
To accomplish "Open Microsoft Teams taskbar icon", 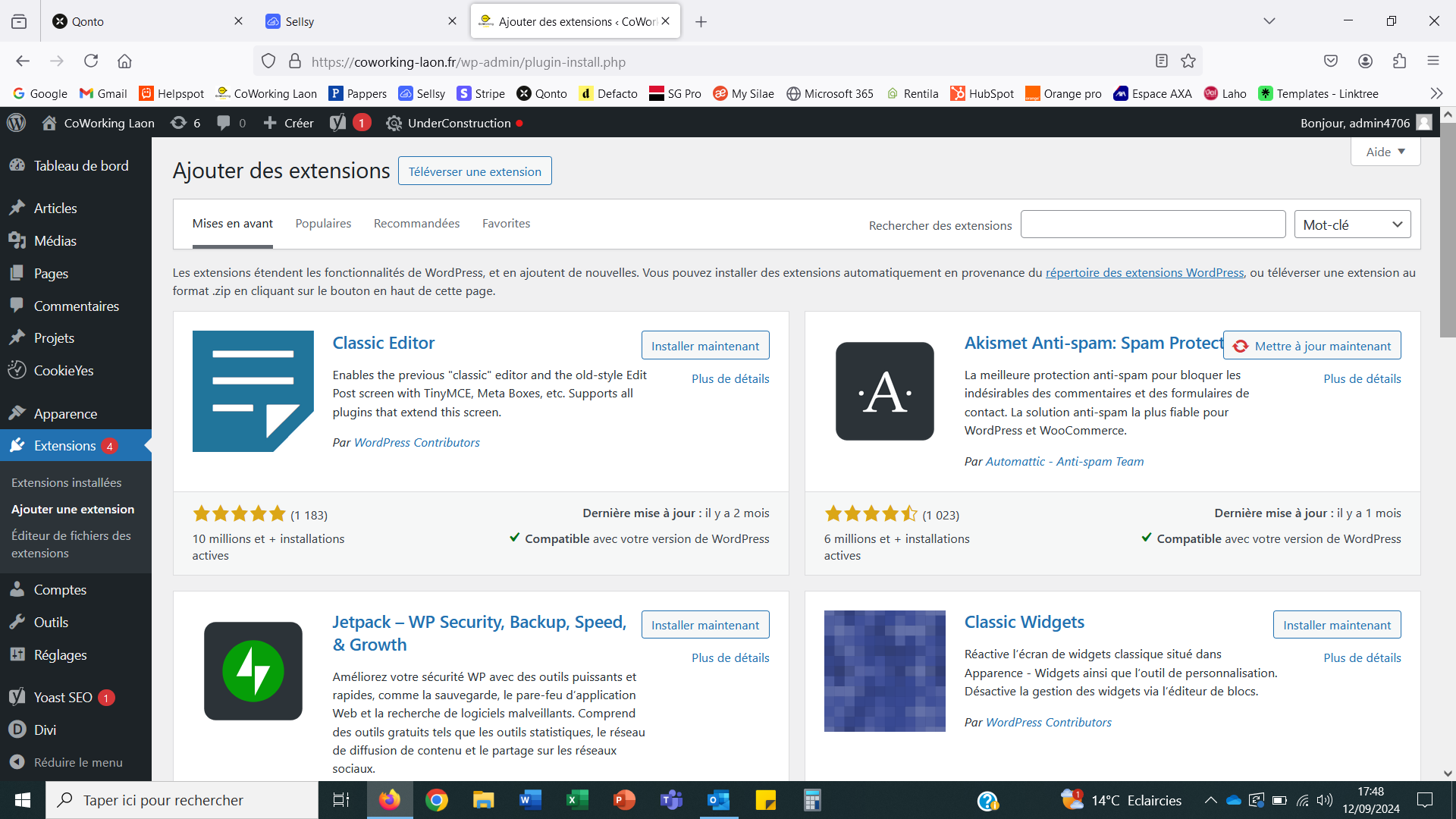I will click(671, 800).
